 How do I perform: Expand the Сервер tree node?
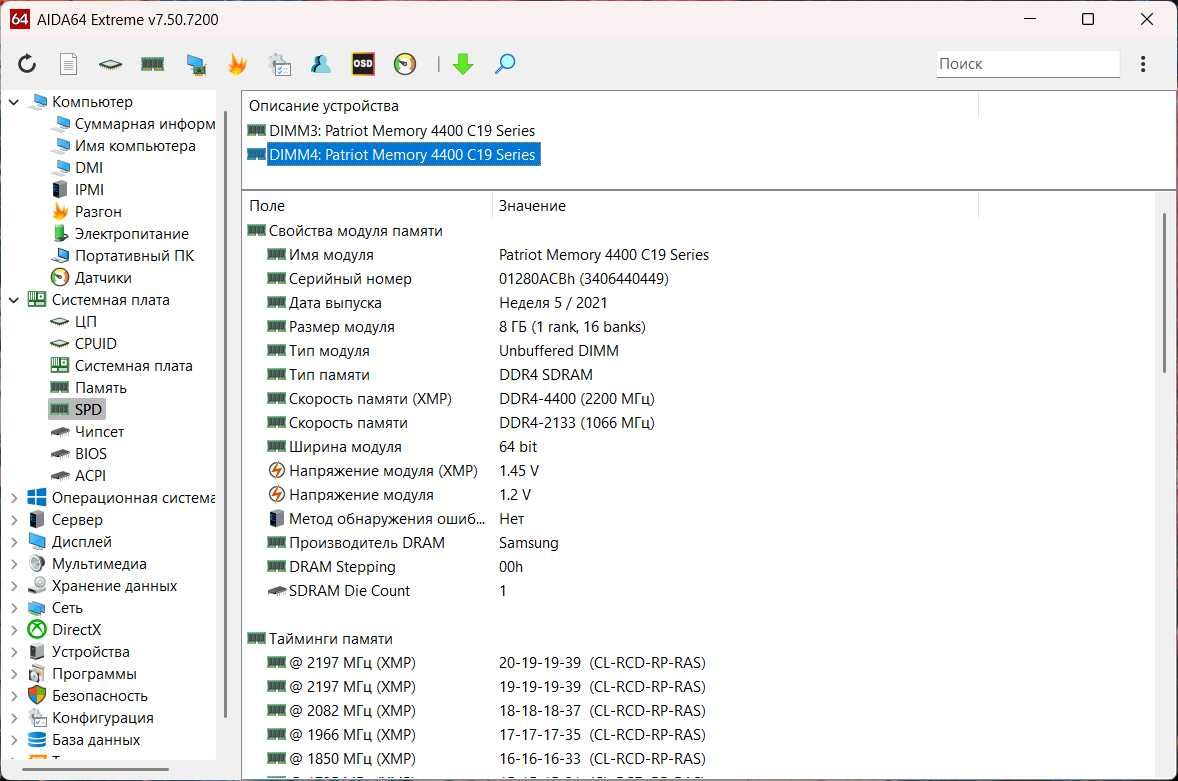pos(14,520)
